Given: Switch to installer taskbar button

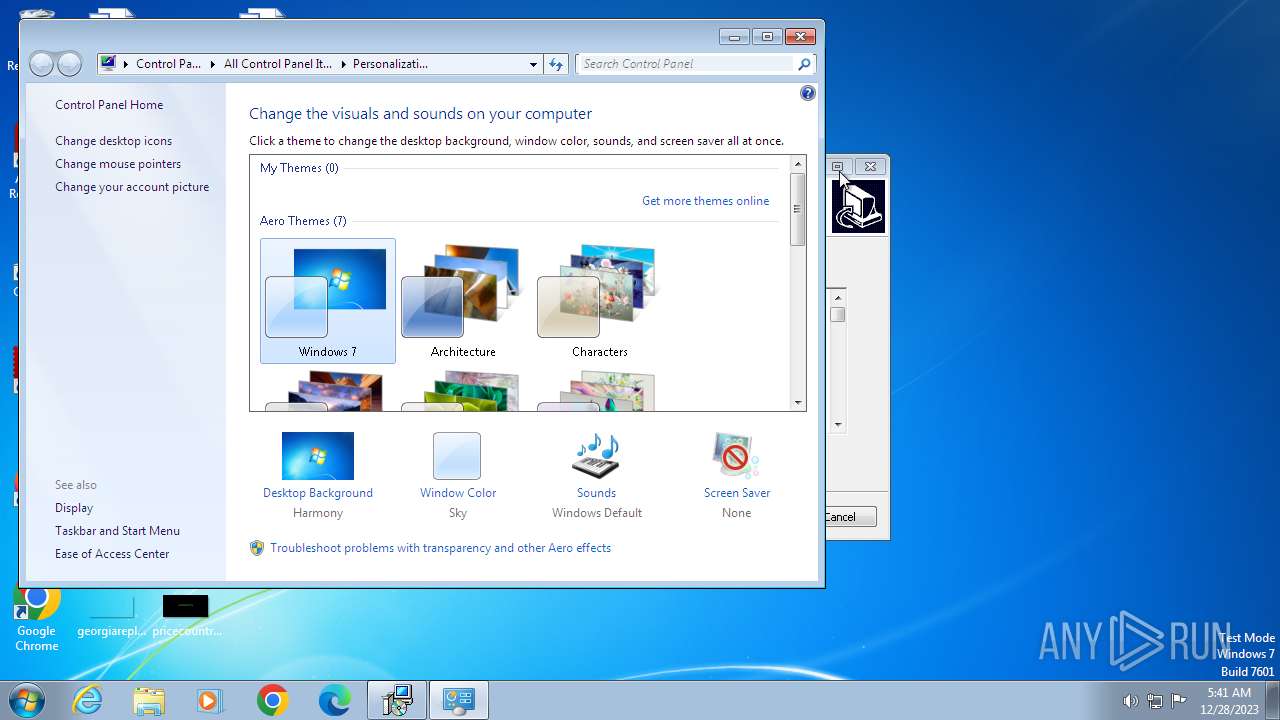Looking at the screenshot, I should 397,701.
